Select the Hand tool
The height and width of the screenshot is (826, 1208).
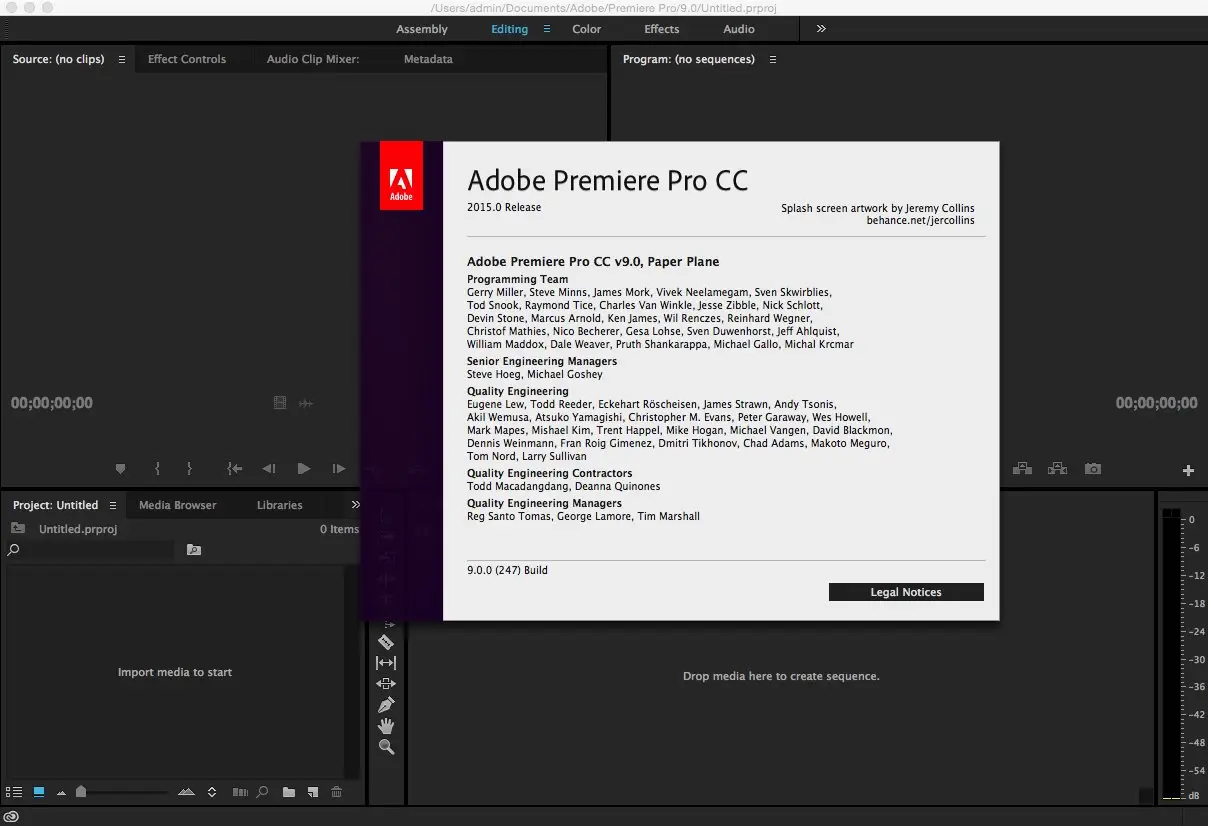(386, 726)
